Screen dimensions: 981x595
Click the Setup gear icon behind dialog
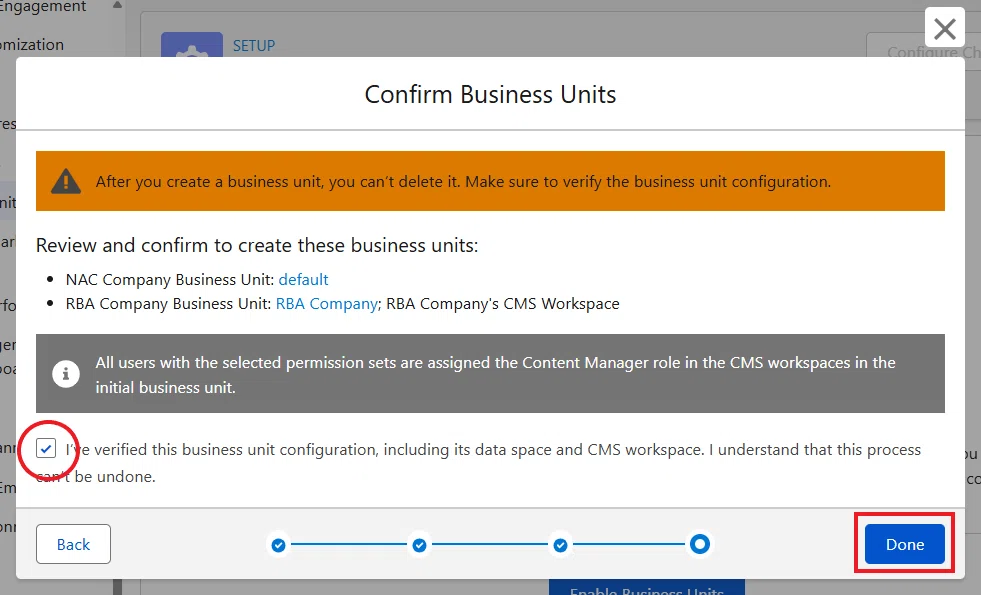[x=191, y=45]
